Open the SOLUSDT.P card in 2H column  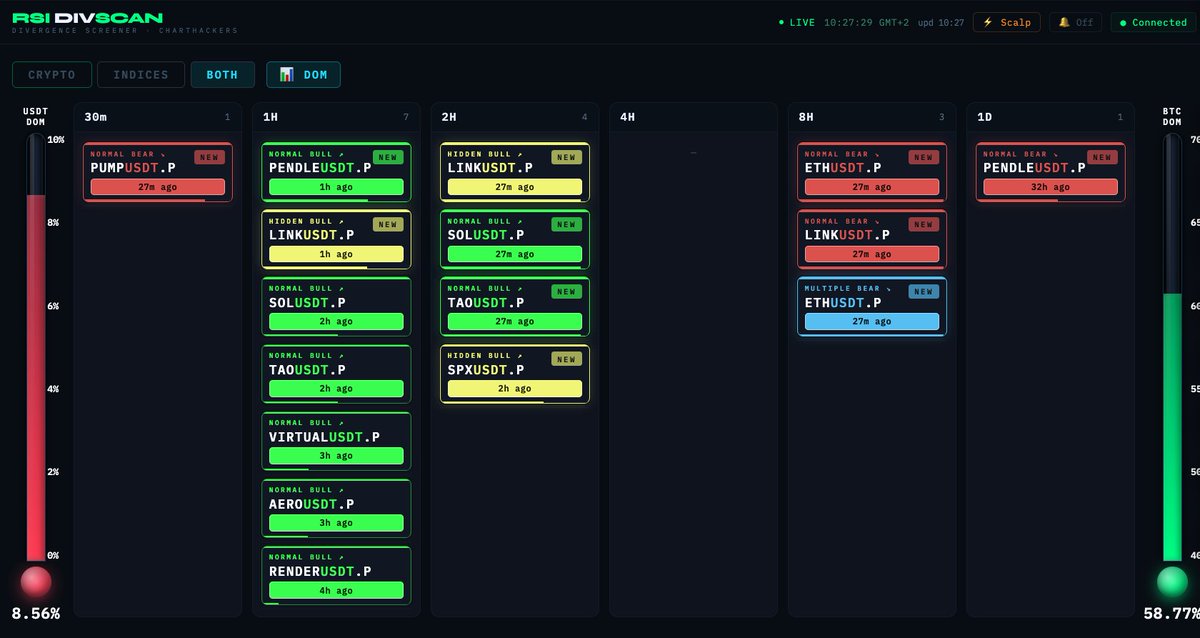515,239
